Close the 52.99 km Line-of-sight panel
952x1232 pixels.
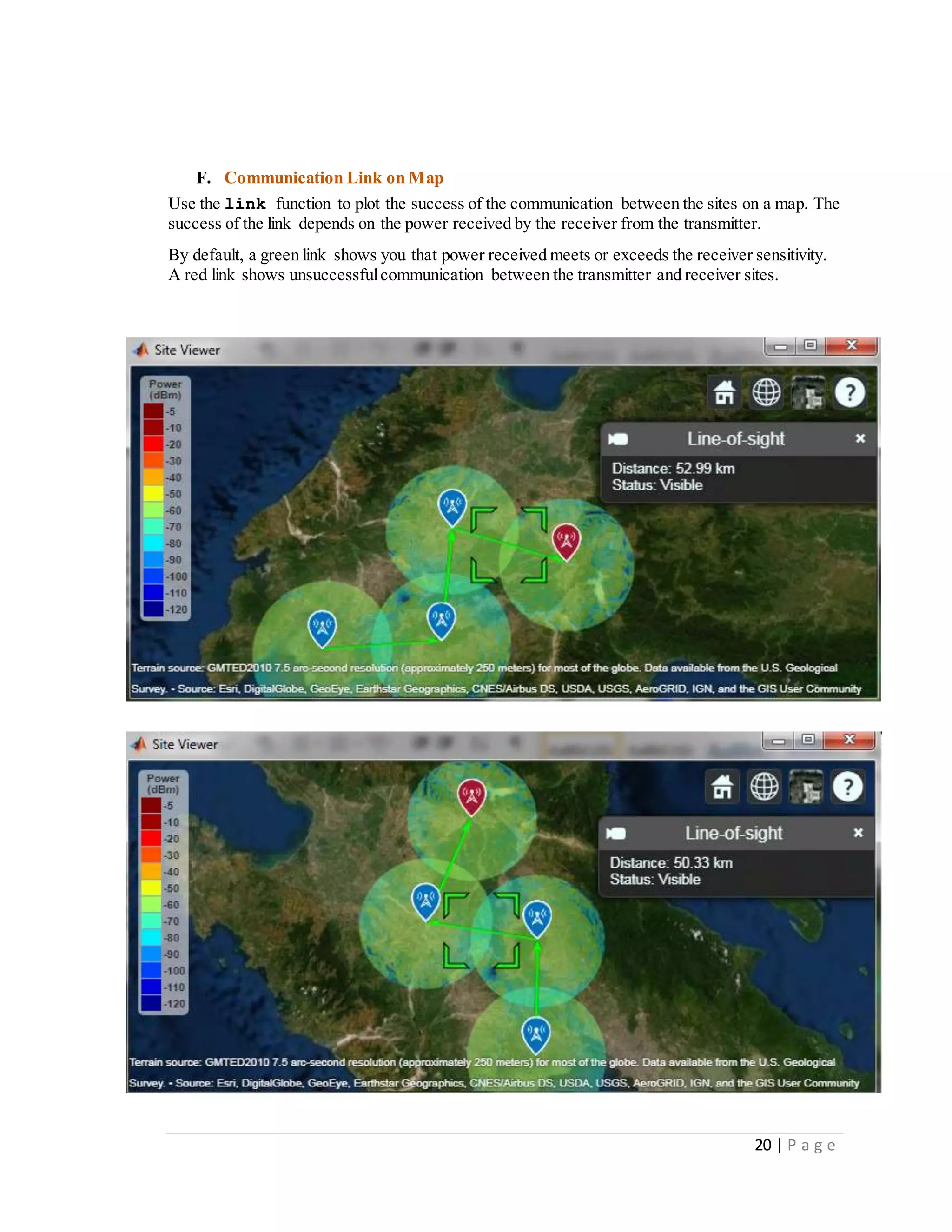859,438
